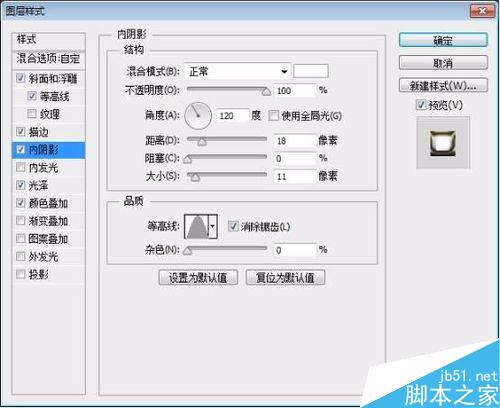Viewport: 500px width, 408px height.
Task: Toggle the 颜色叠加 checkbox
Action: (21, 203)
